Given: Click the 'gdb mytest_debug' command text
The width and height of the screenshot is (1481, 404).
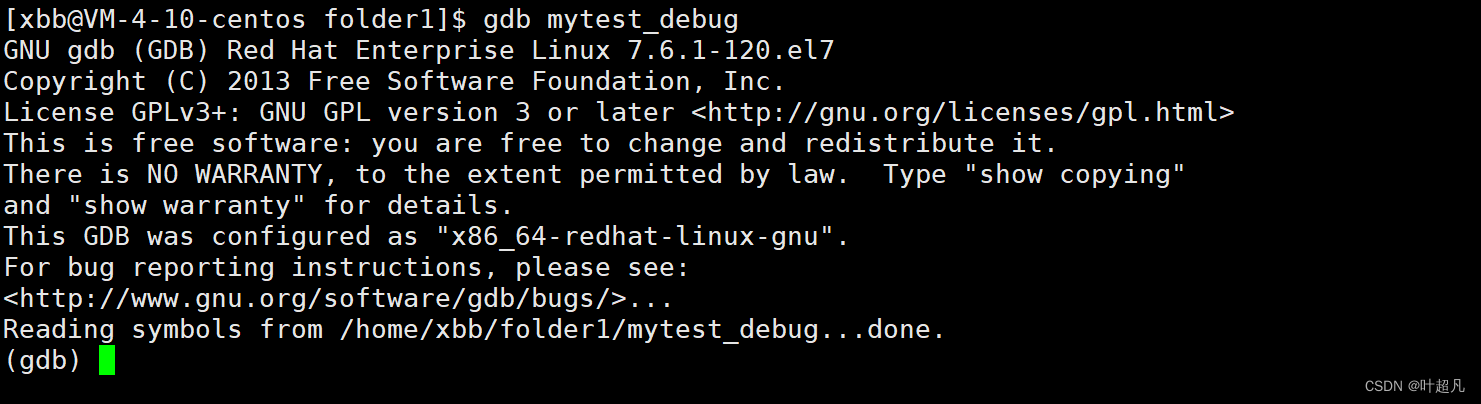Looking at the screenshot, I should pos(611,19).
